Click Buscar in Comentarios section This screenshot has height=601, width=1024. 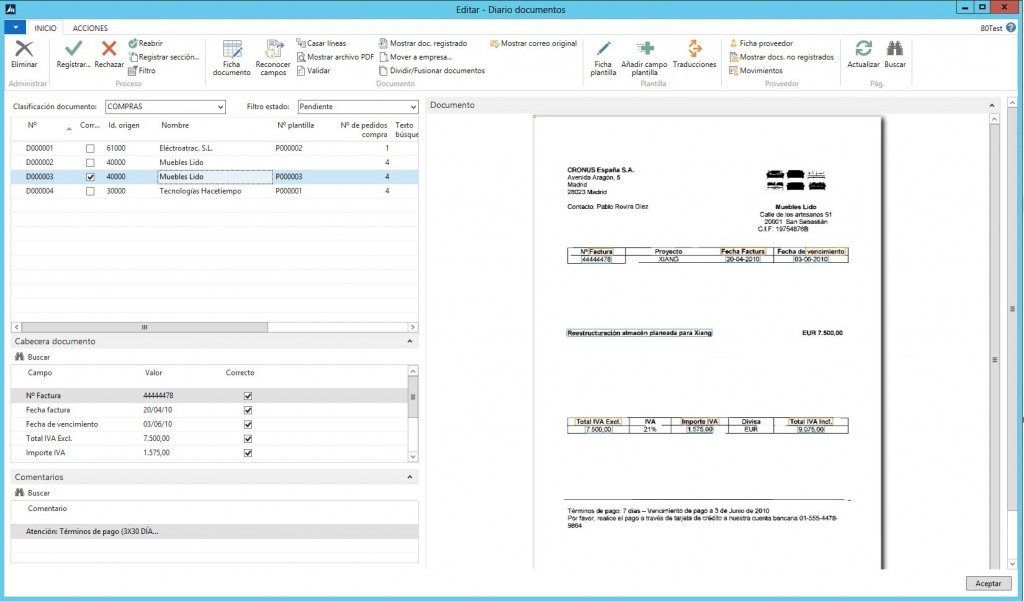[32, 493]
